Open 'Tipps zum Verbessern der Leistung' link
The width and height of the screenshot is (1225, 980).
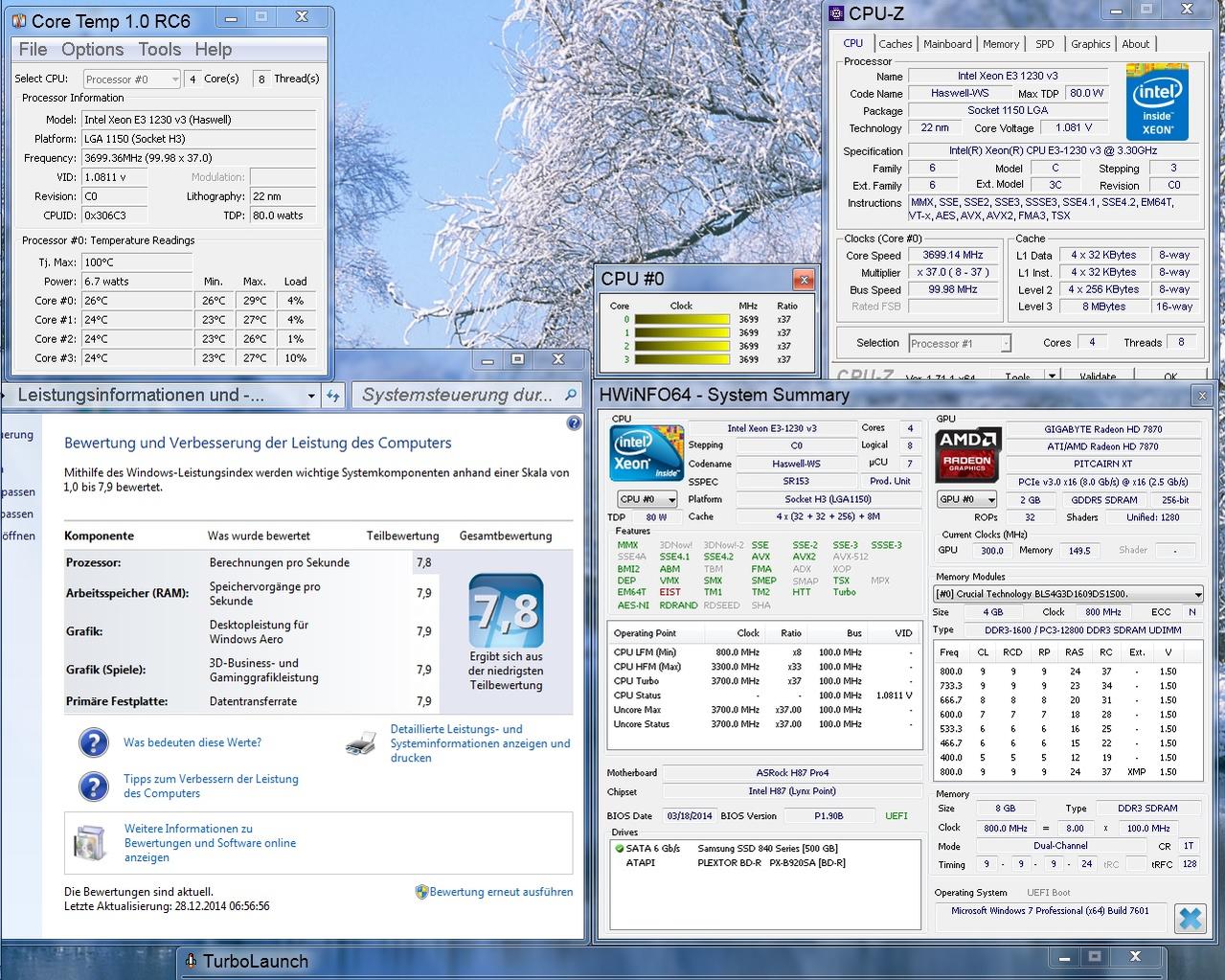click(x=211, y=786)
